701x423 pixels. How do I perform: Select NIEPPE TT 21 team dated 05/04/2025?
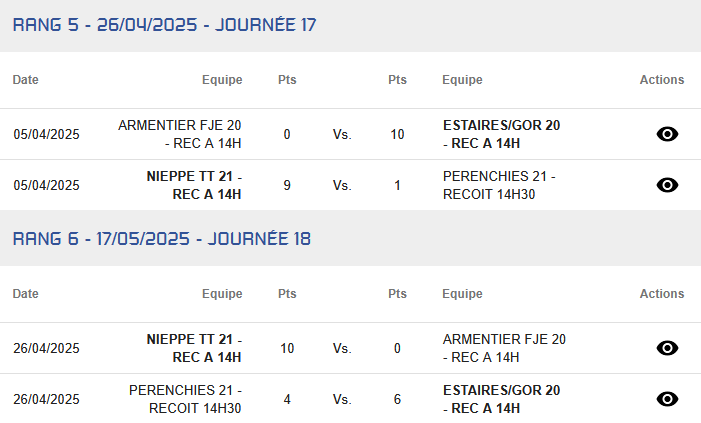pyautogui.click(x=194, y=185)
